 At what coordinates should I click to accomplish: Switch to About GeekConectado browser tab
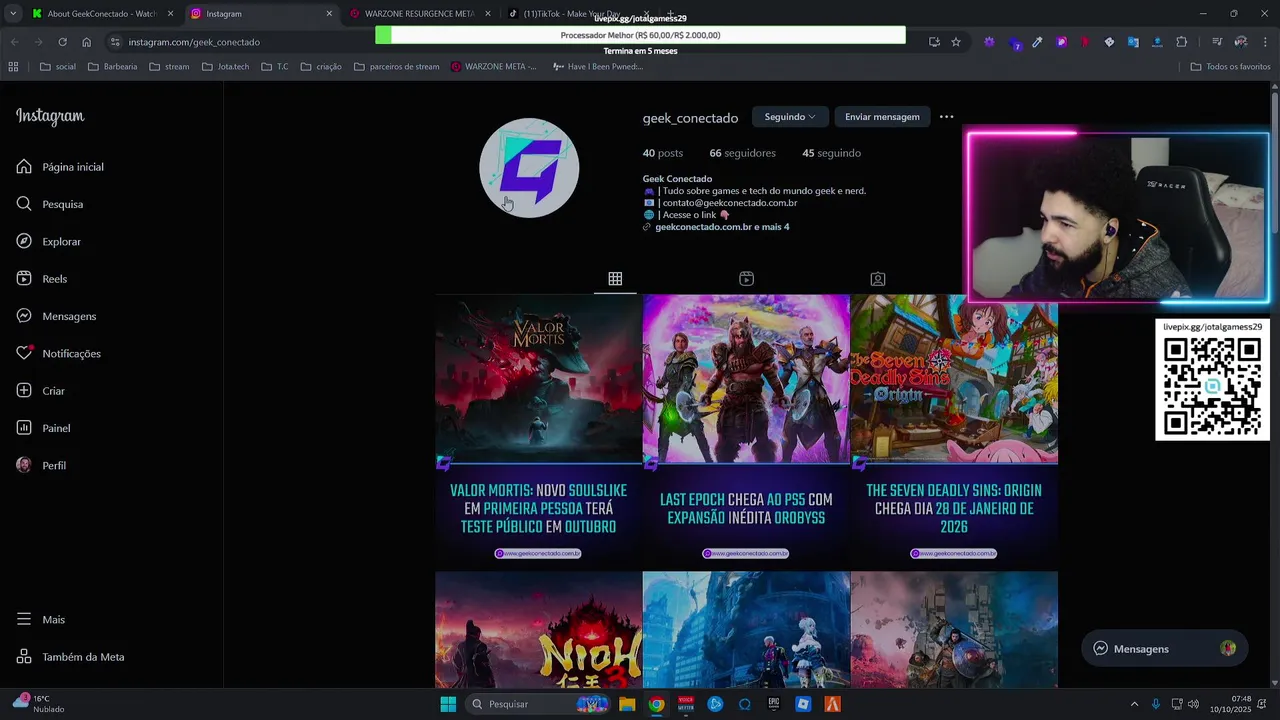103,14
